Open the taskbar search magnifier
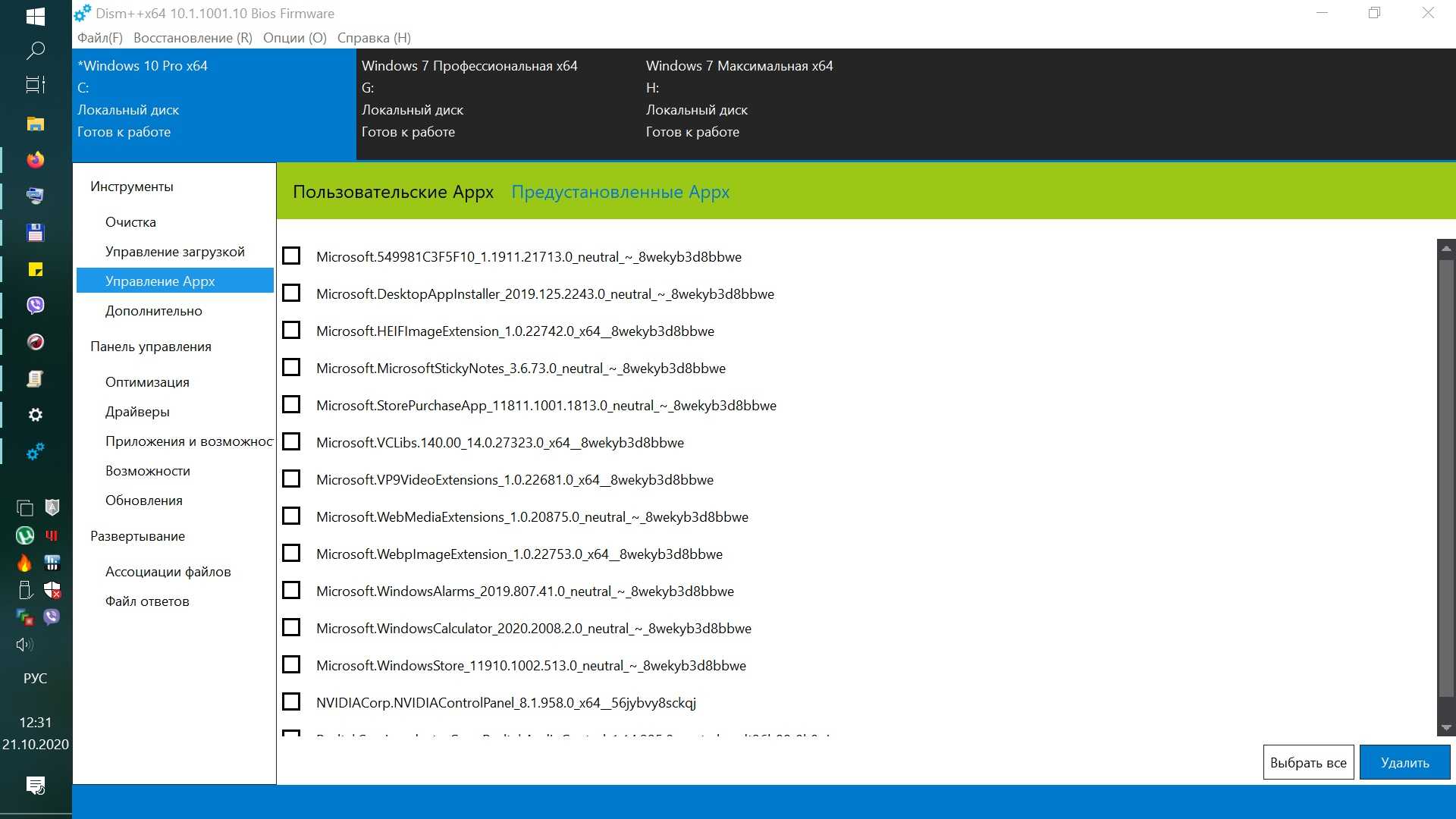The height and width of the screenshot is (819, 1456). (35, 51)
